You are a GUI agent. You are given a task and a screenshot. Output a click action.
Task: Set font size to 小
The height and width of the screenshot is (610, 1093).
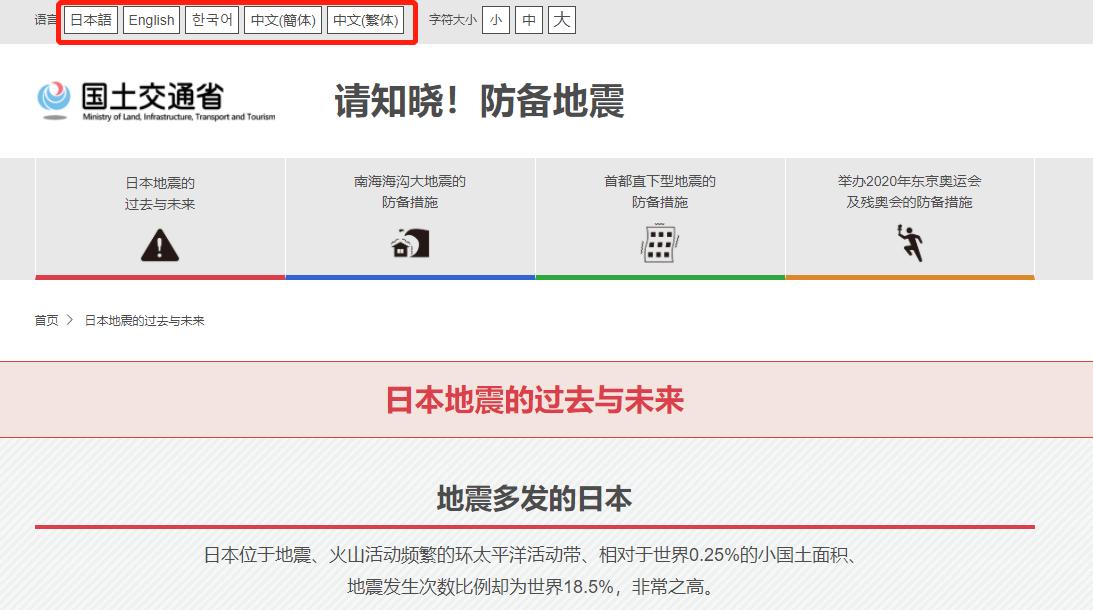click(496, 20)
